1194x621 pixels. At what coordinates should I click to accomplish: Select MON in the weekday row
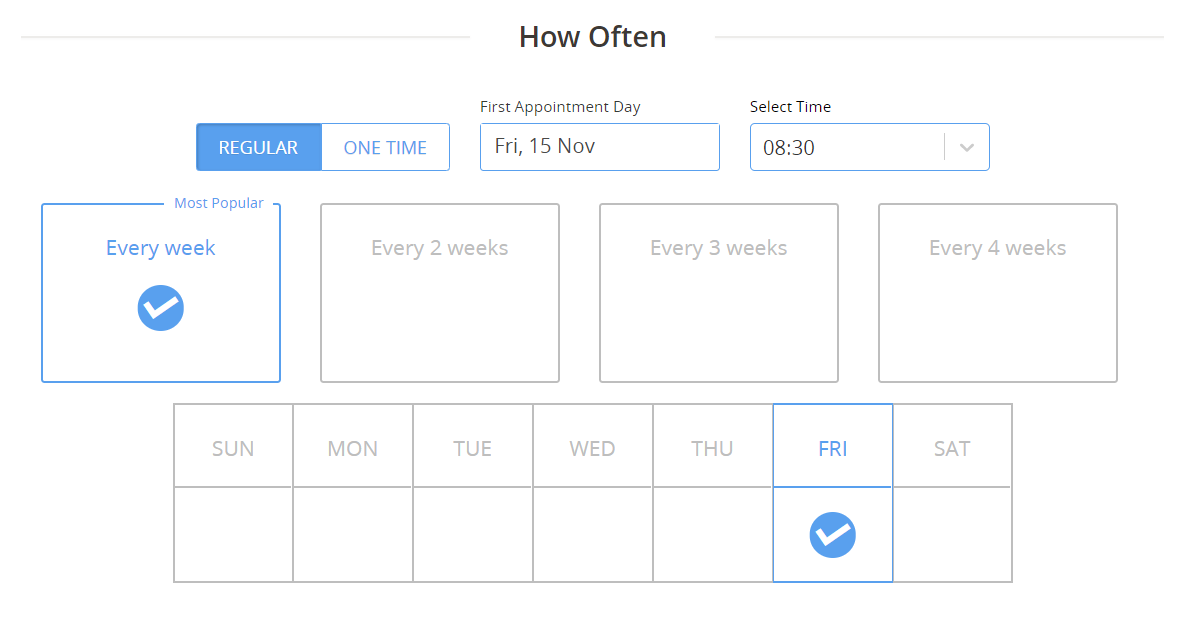tap(353, 446)
